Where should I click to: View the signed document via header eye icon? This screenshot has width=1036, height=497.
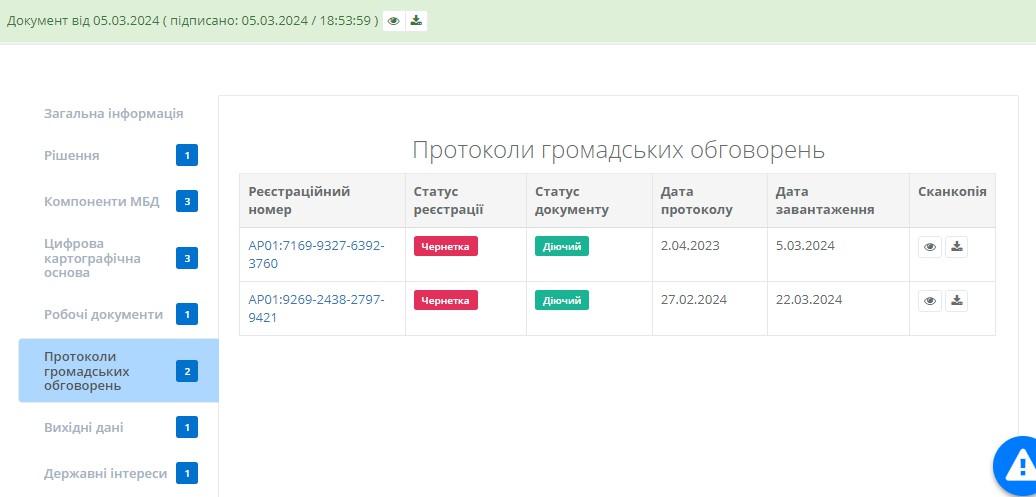[394, 21]
